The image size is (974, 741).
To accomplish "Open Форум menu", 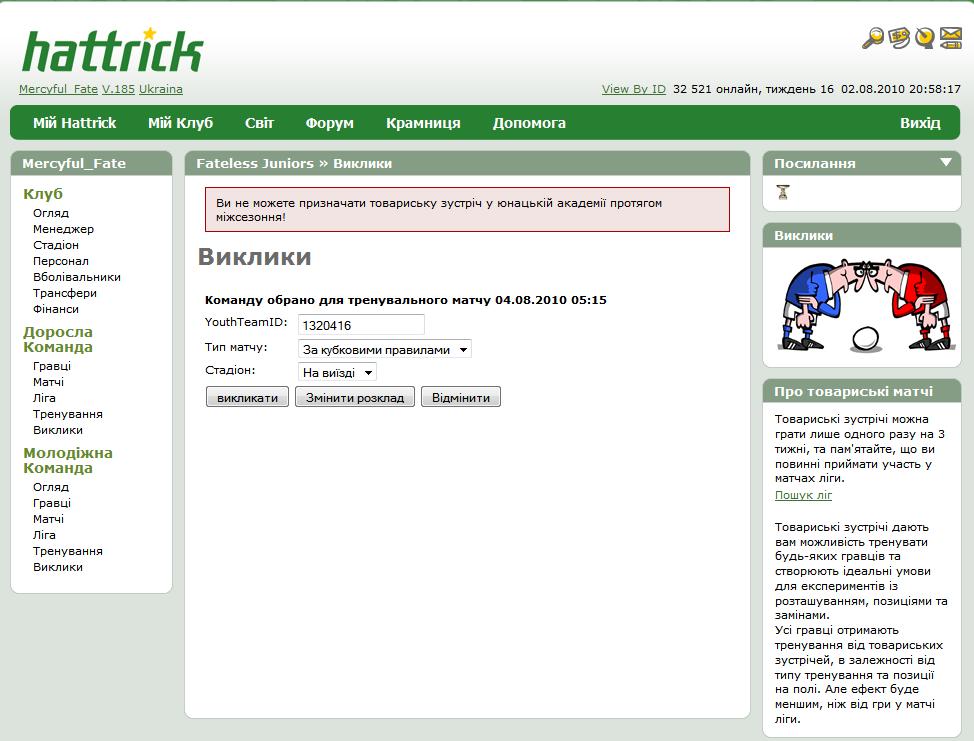I will (x=329, y=123).
